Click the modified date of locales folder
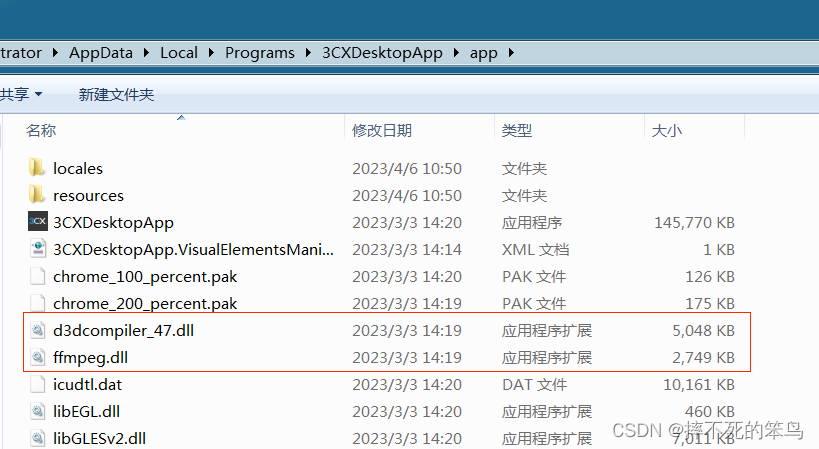This screenshot has height=449, width=819. 407,169
